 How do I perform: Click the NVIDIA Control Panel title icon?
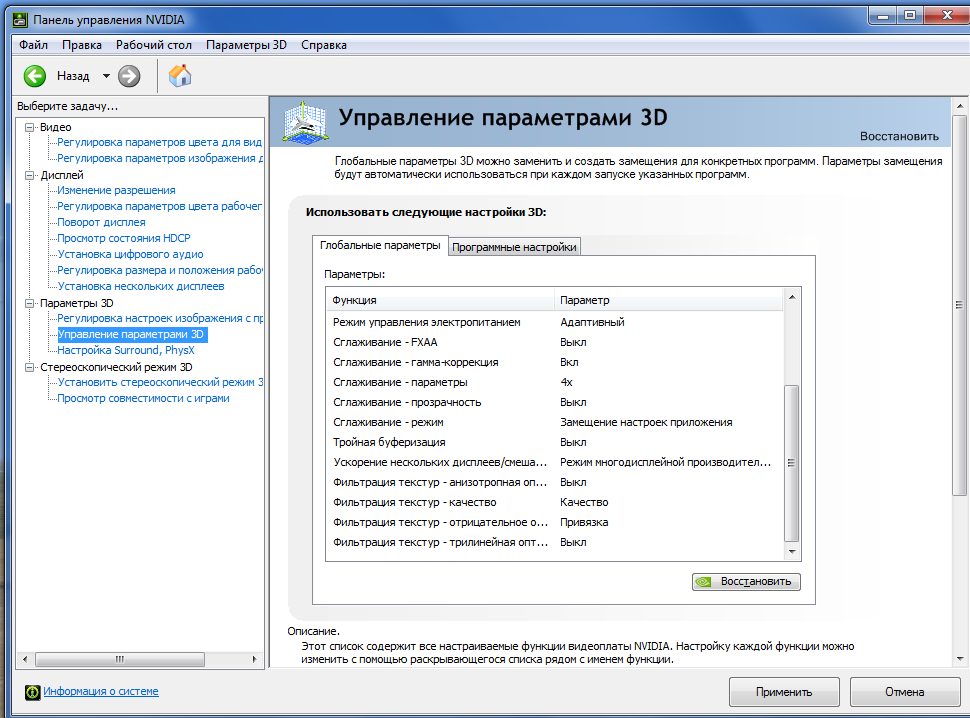[x=20, y=20]
